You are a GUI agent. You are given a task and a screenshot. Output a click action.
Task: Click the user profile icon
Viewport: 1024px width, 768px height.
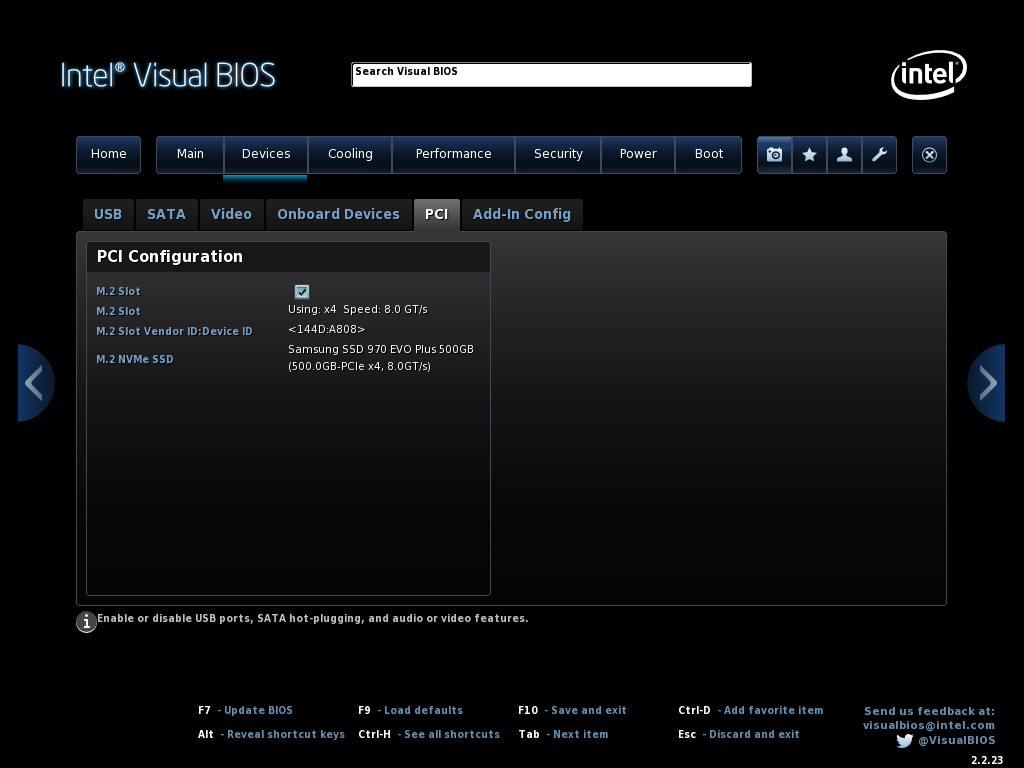click(844, 155)
